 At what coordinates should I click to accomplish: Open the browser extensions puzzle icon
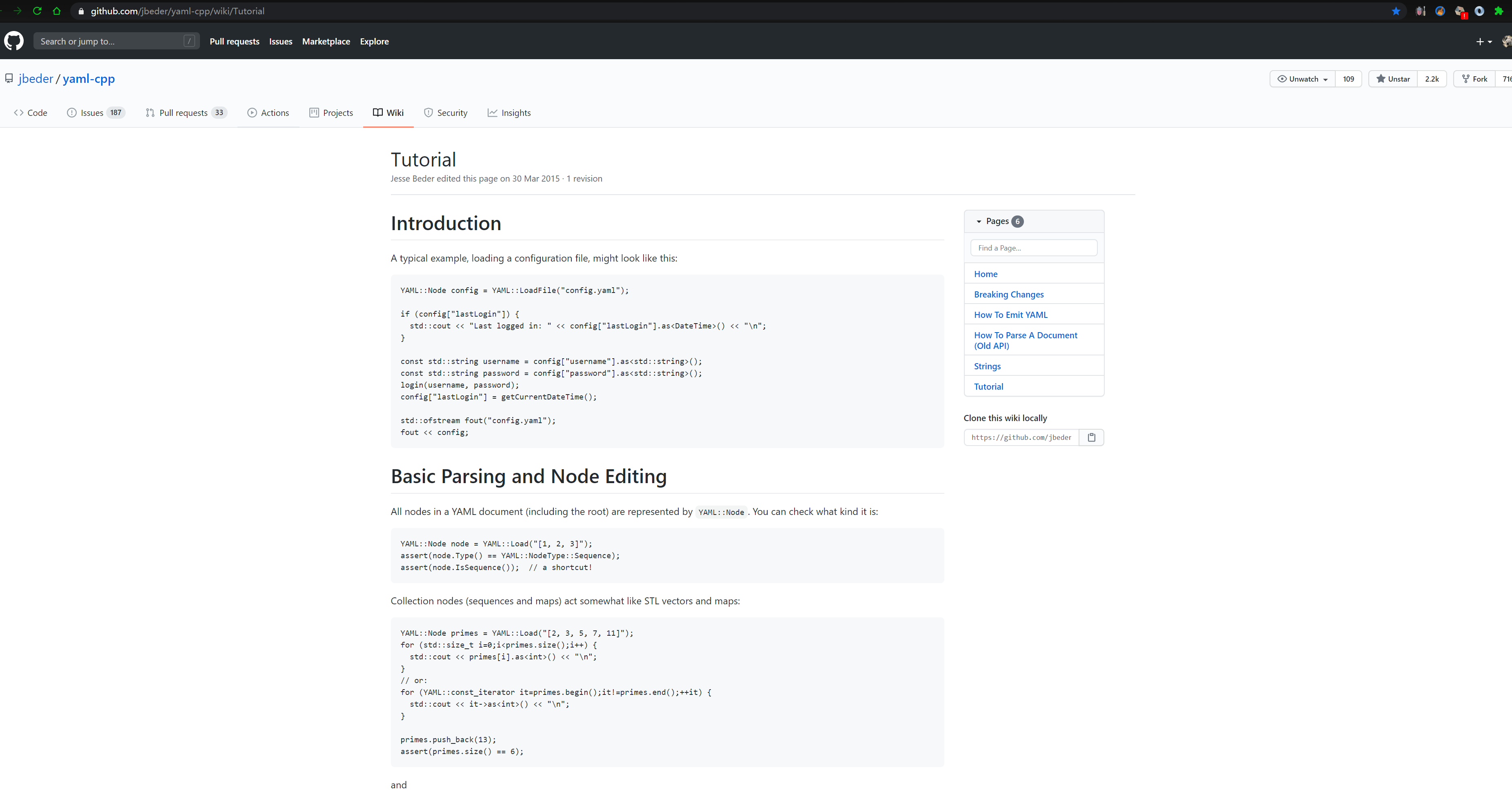click(x=1498, y=11)
